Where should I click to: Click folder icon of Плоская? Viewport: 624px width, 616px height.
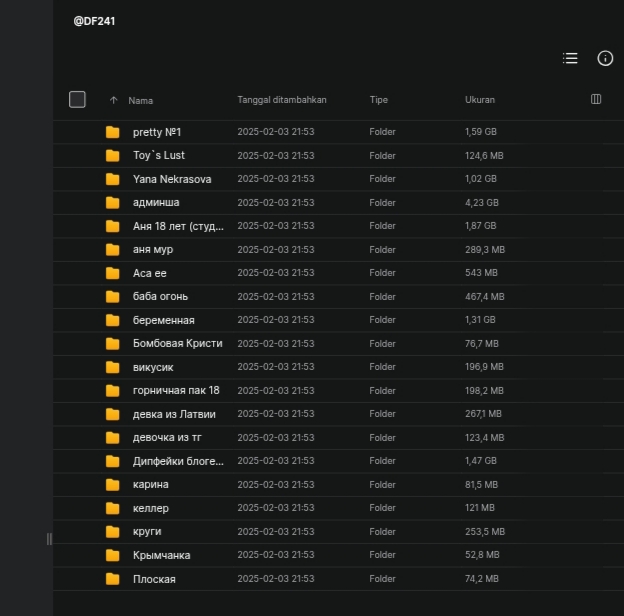click(113, 579)
